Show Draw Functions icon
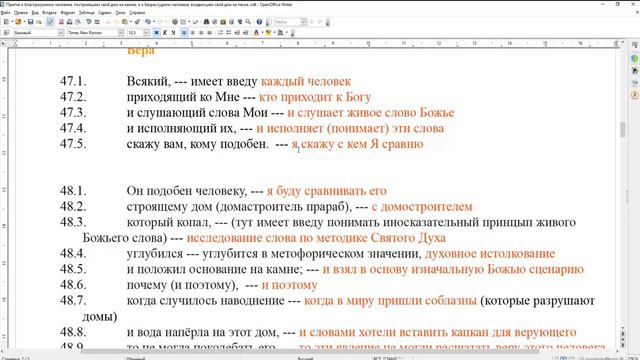The width and height of the screenshot is (640, 360). (x=196, y=22)
